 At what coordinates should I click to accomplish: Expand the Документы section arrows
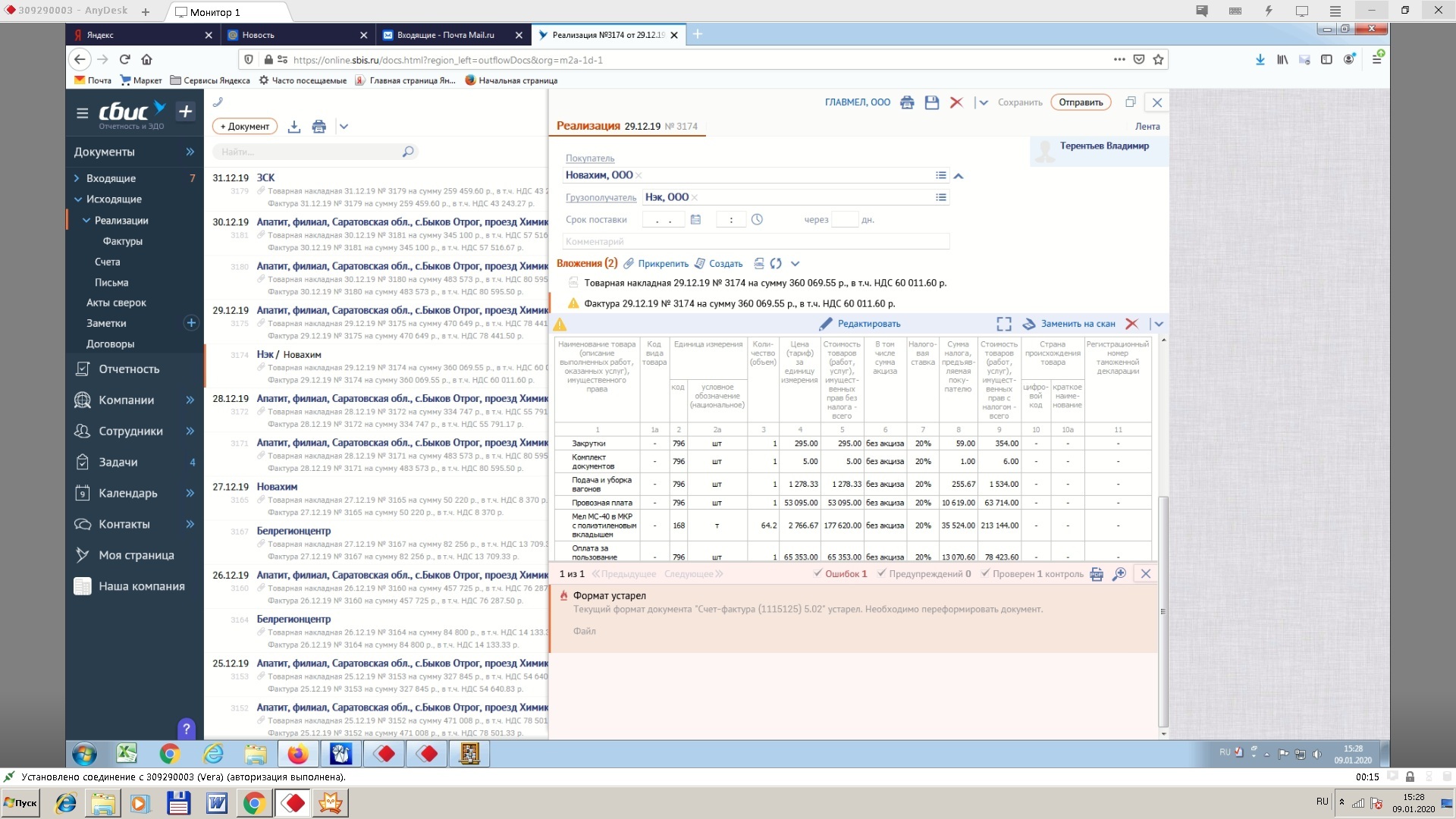[x=190, y=152]
